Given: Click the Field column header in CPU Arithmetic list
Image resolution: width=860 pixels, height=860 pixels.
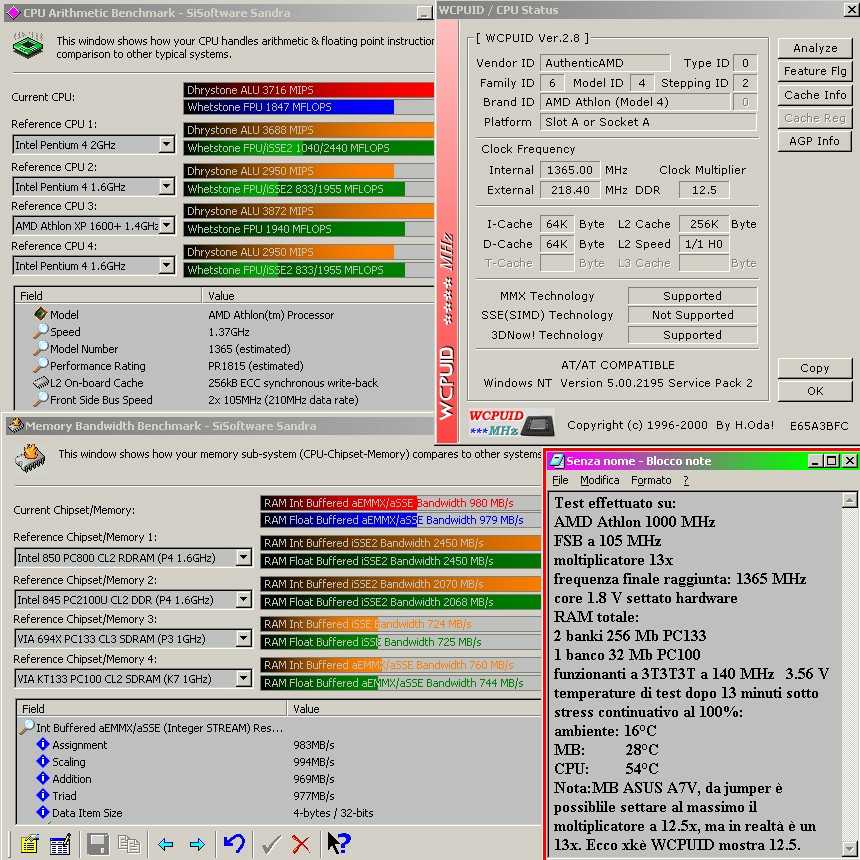Looking at the screenshot, I should (x=108, y=296).
